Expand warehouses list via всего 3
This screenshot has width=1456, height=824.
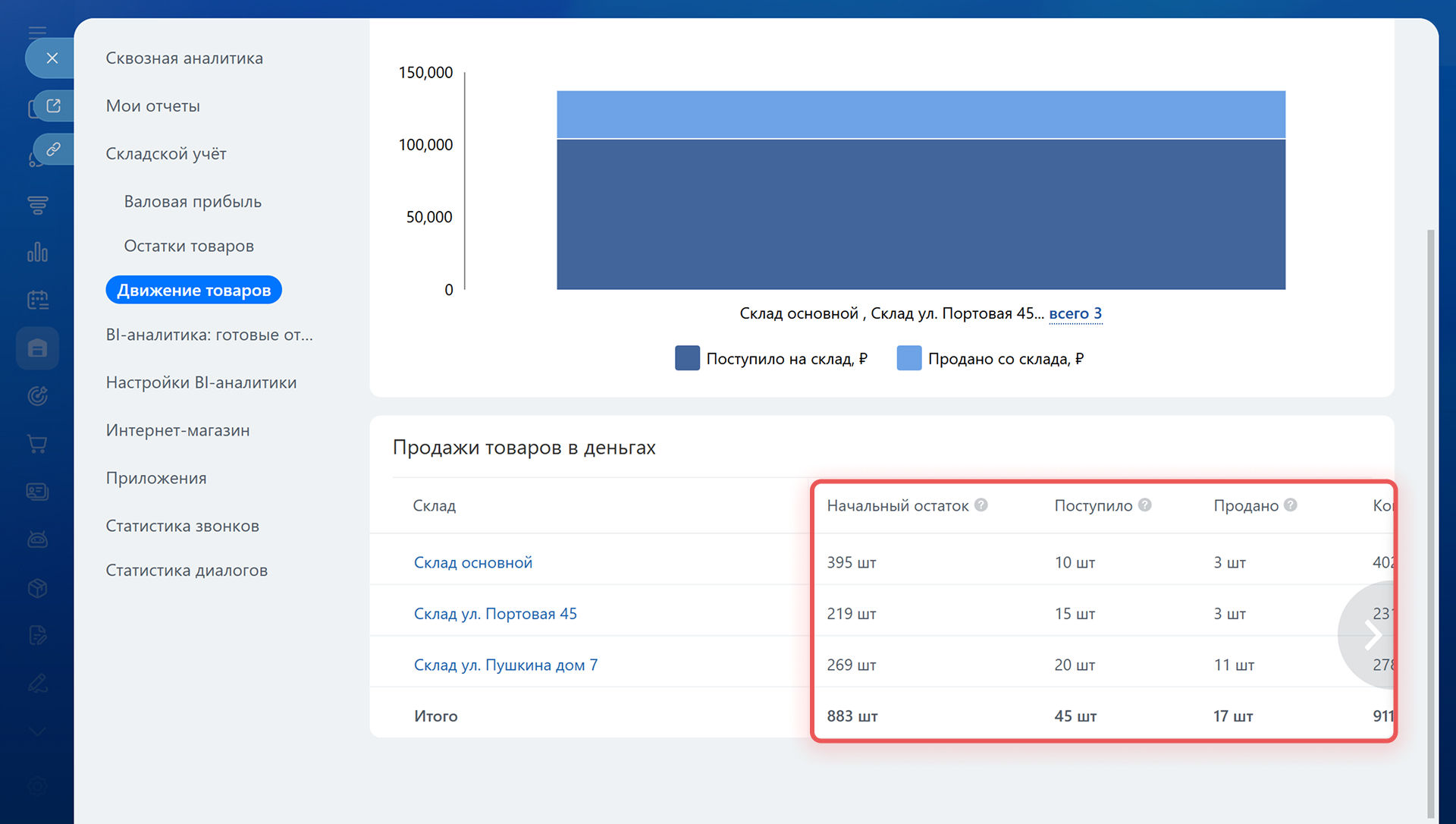click(1075, 313)
